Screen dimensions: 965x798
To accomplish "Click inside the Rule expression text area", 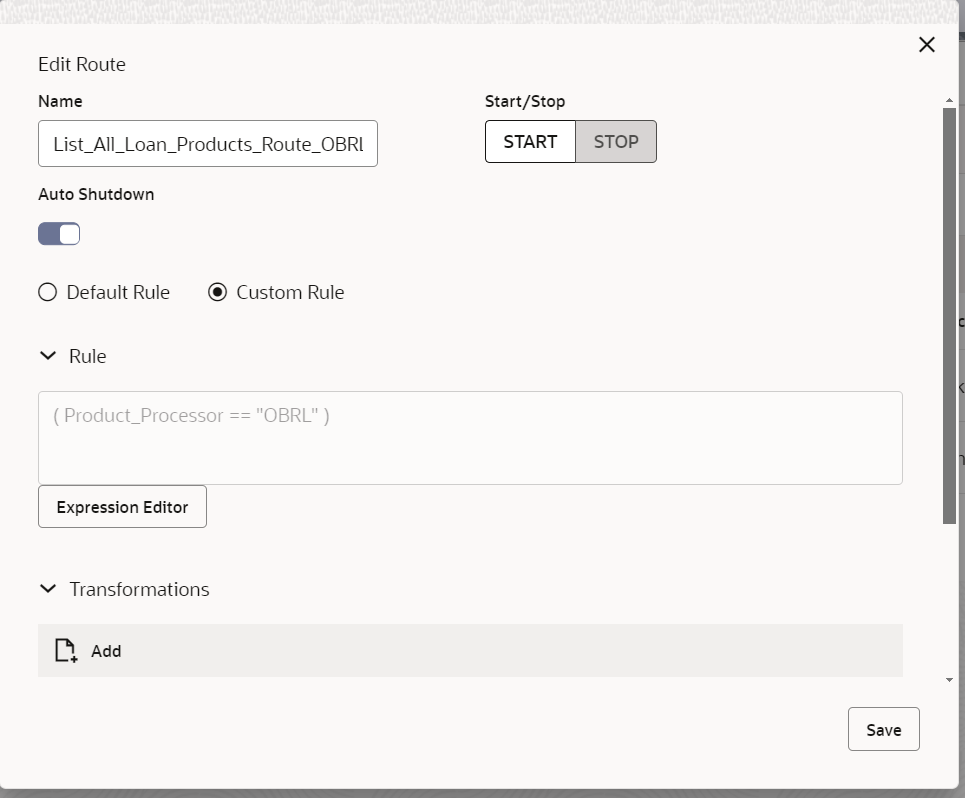I will (470, 437).
